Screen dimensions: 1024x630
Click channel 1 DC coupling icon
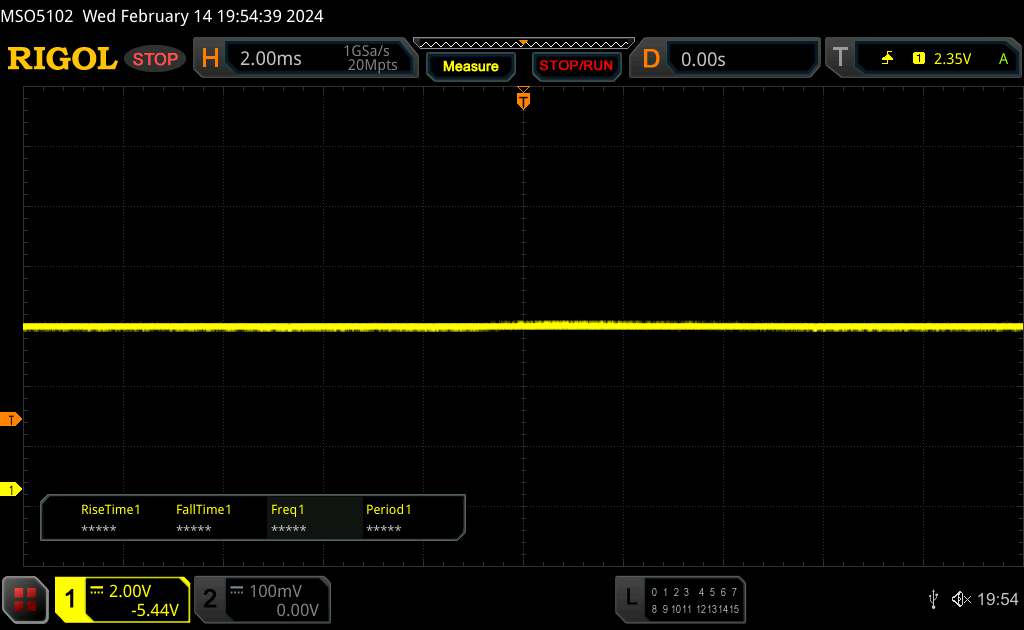[x=97, y=590]
